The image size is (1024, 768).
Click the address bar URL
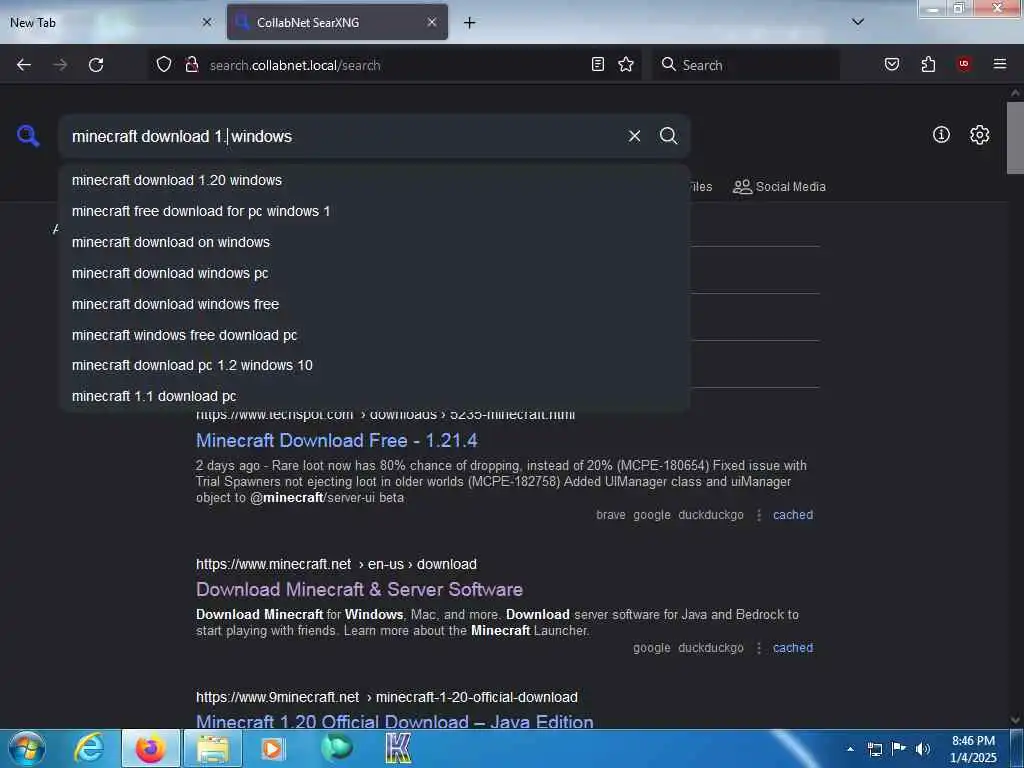coord(295,65)
